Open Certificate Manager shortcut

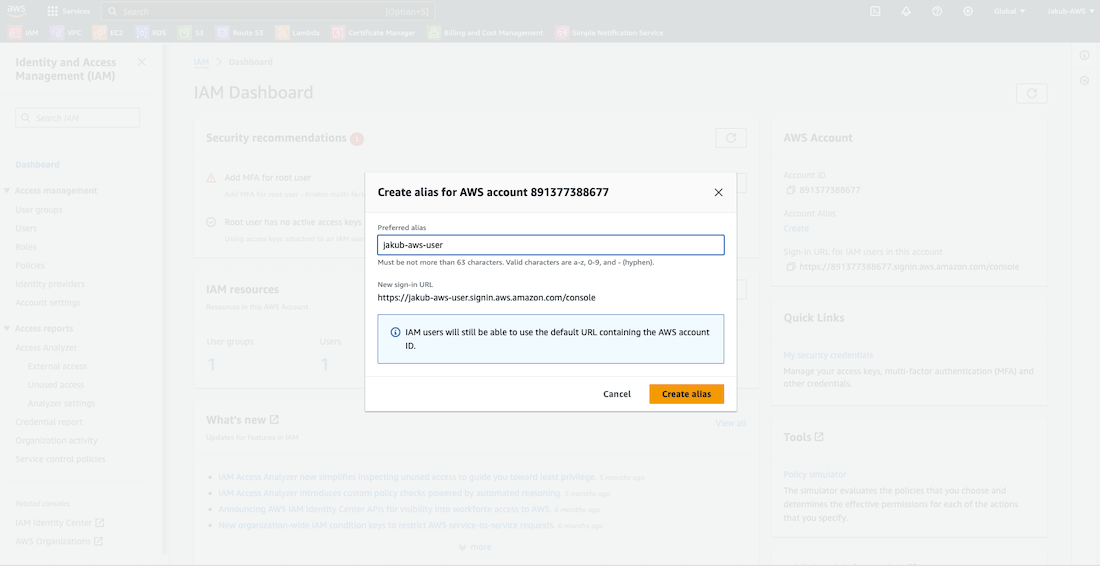pyautogui.click(x=373, y=33)
